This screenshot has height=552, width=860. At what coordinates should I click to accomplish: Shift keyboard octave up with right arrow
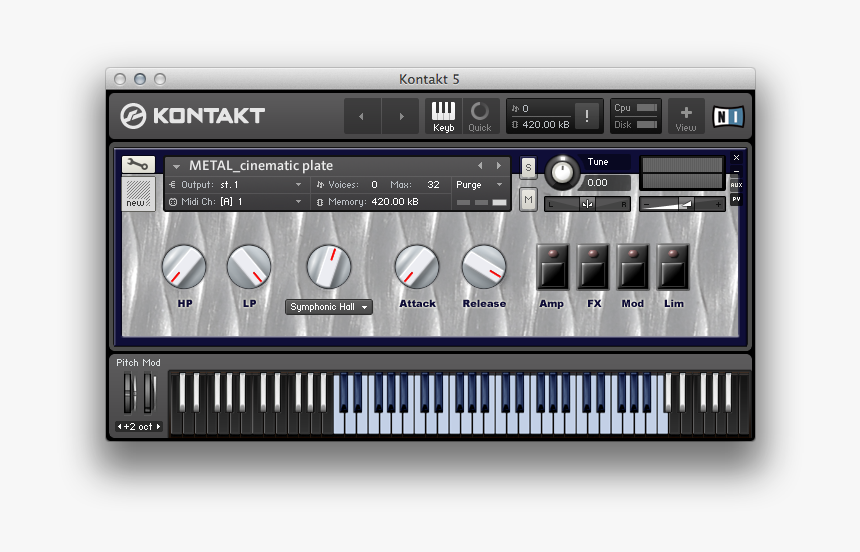(159, 426)
